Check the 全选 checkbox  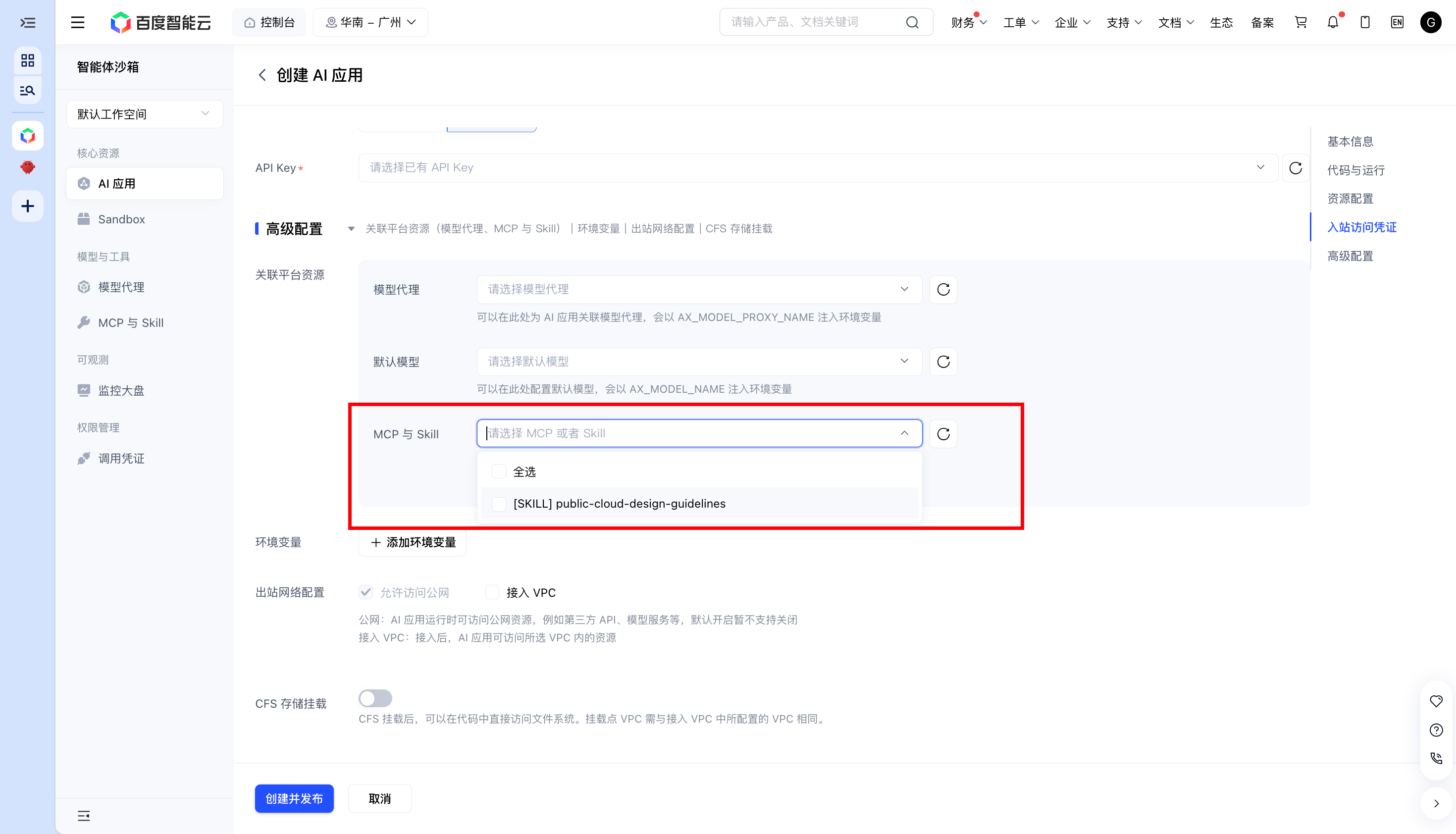point(499,471)
